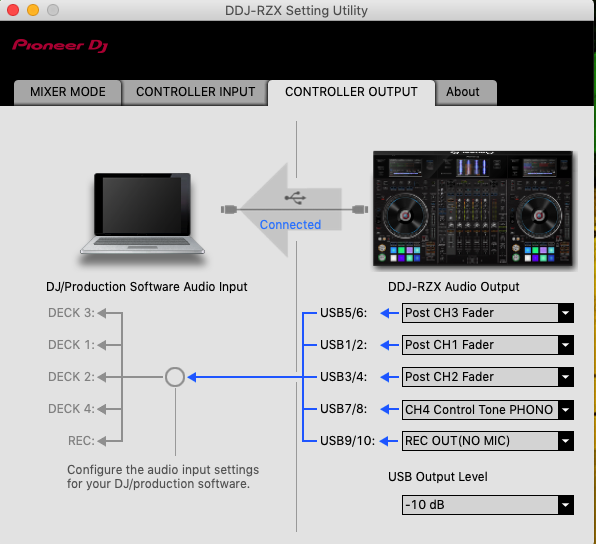596x544 pixels.
Task: Click the USB1/2: label
Action: point(344,345)
